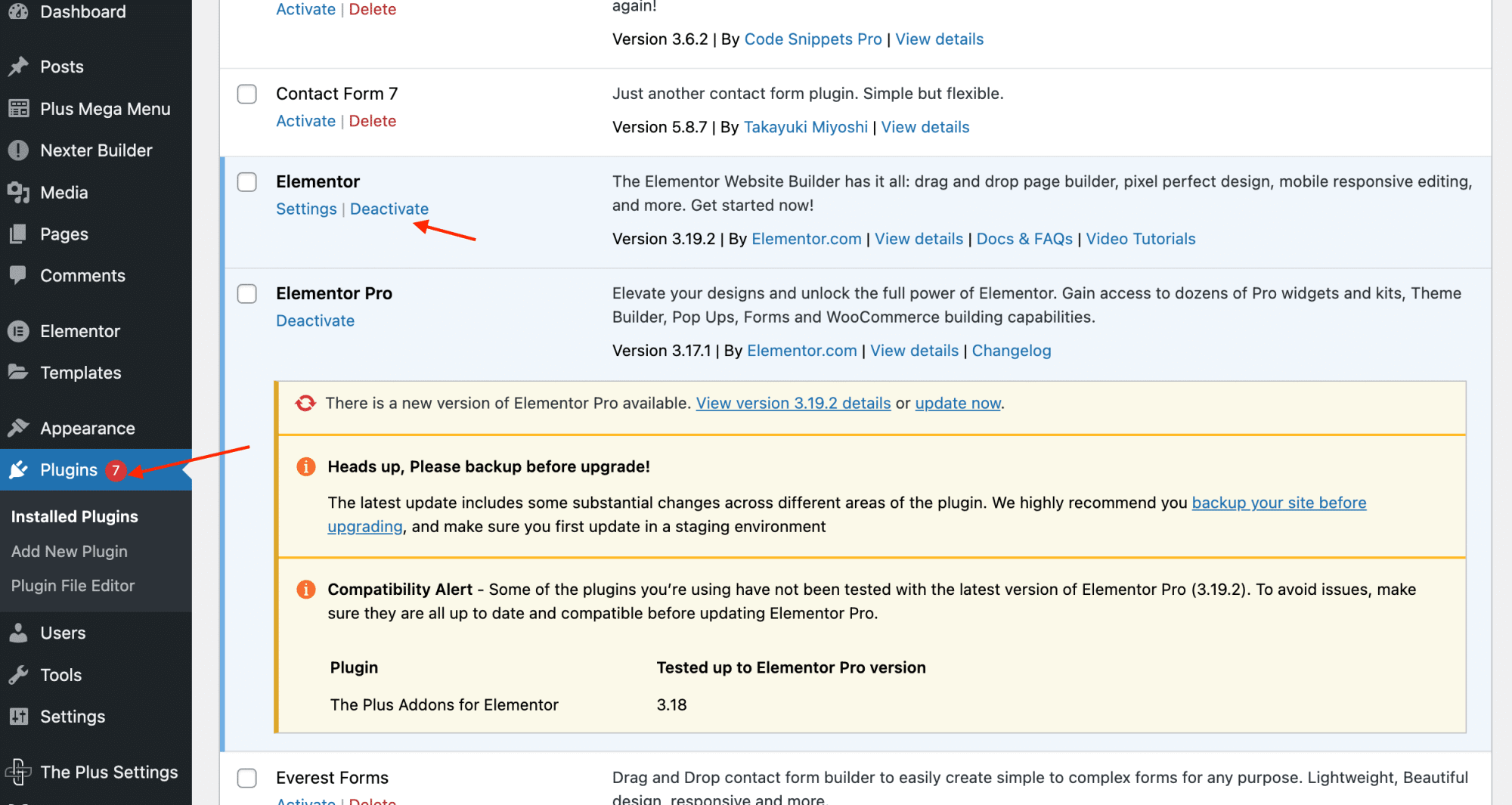This screenshot has height=805, width=1512.
Task: Open the Media library from the sidebar icon
Action: pyautogui.click(x=19, y=192)
